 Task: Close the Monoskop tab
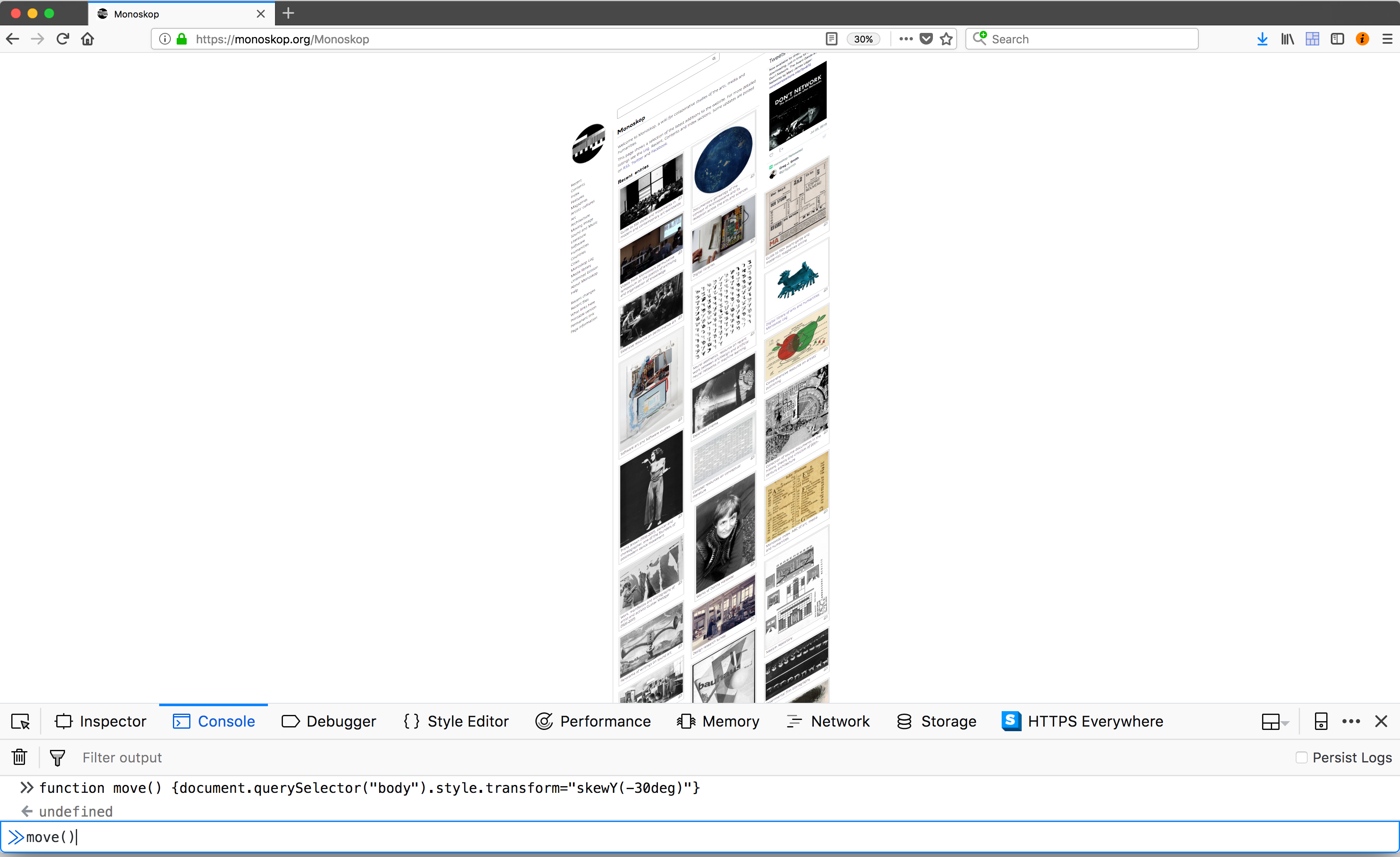point(261,14)
